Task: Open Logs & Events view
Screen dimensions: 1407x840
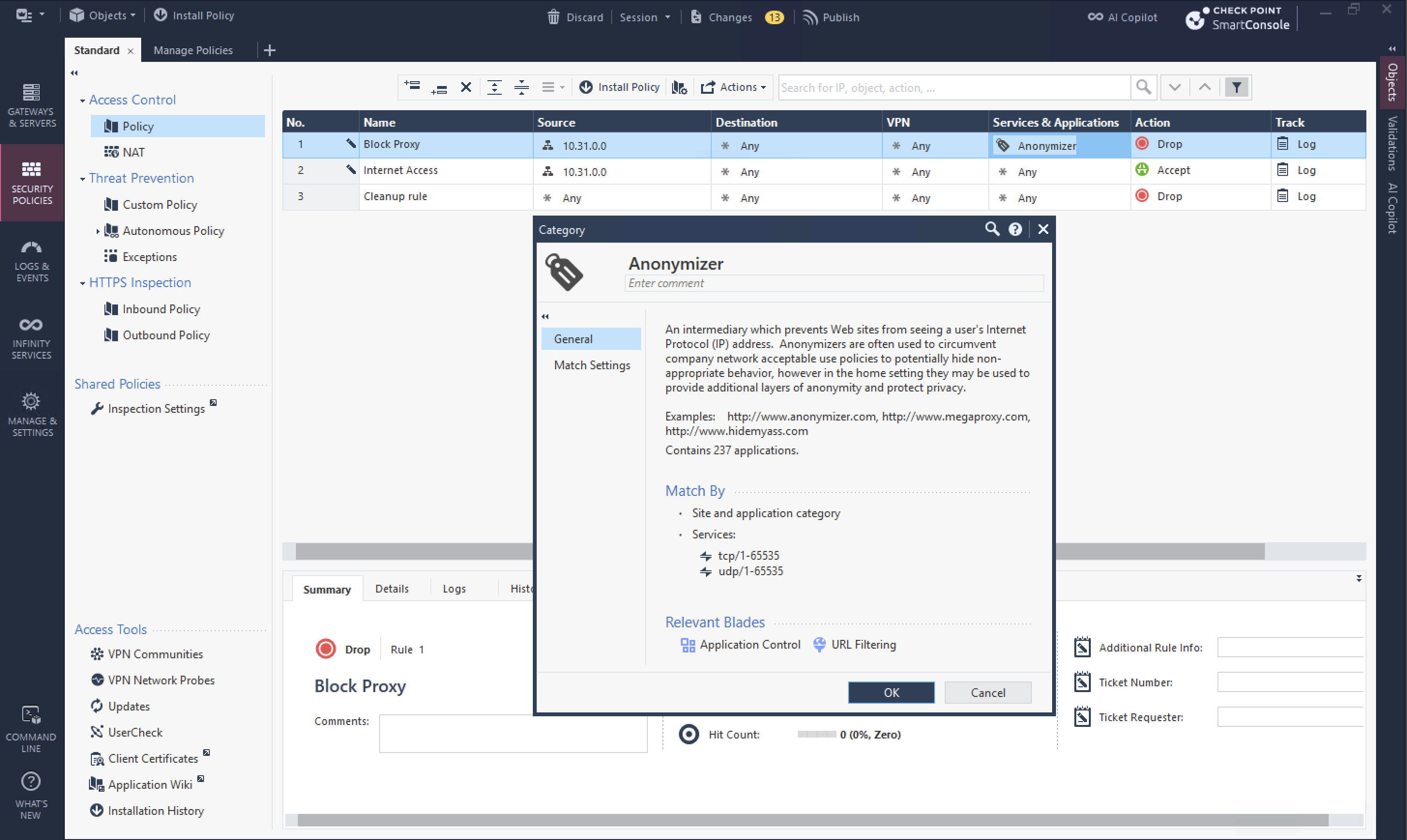Action: 32,261
